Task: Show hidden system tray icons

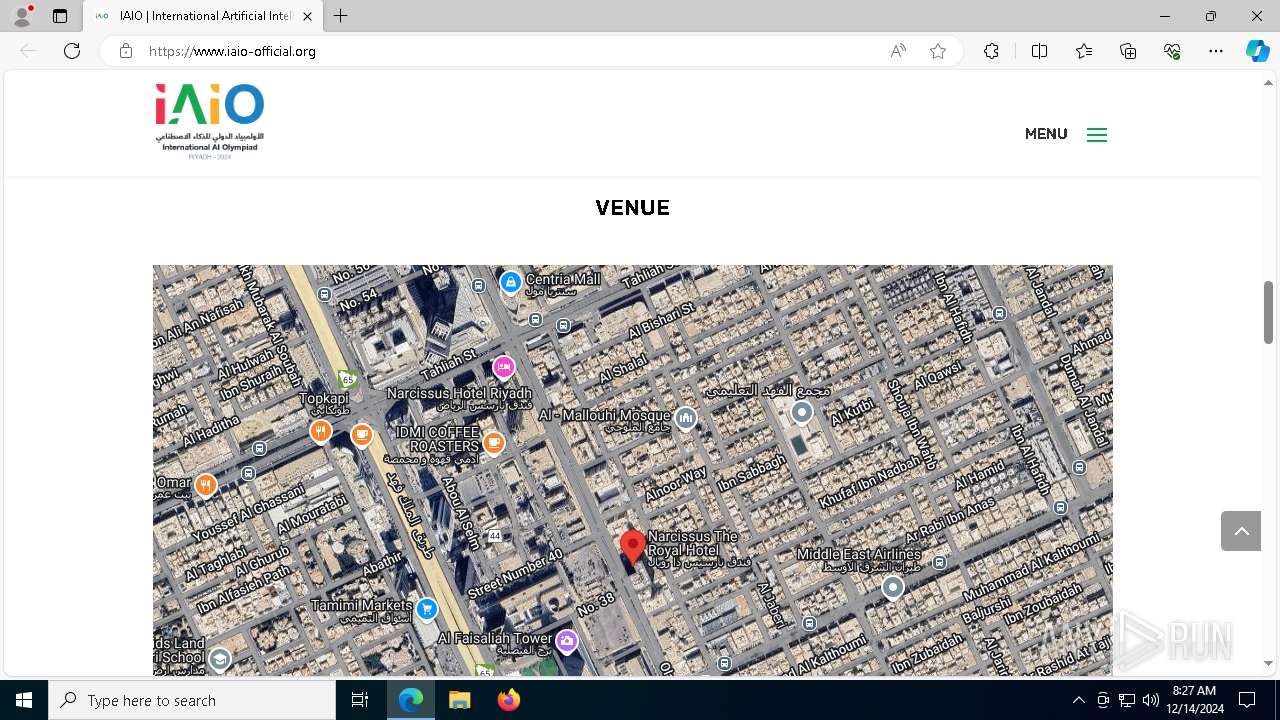Action: [x=1078, y=700]
